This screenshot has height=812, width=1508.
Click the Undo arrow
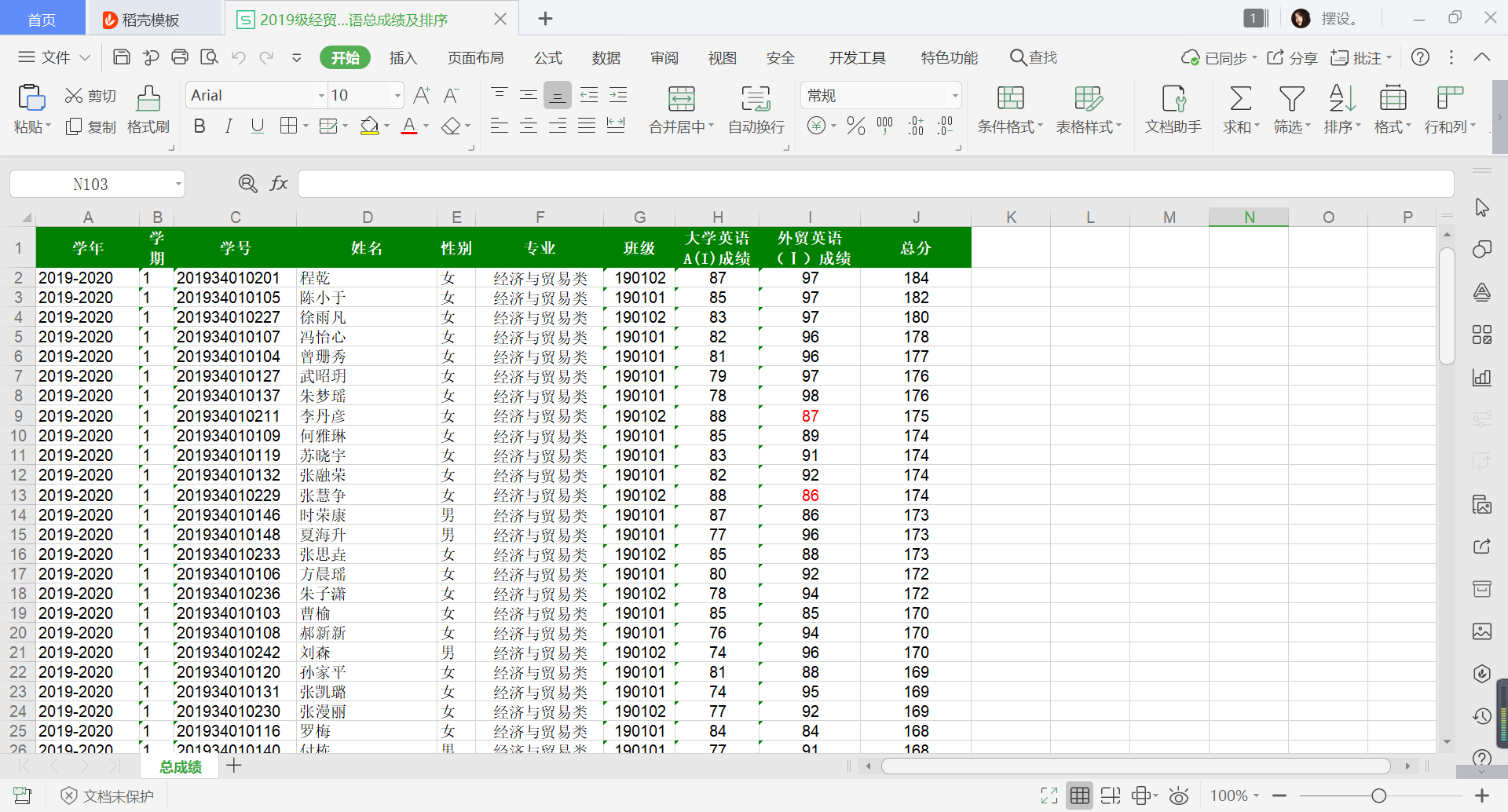tap(239, 57)
